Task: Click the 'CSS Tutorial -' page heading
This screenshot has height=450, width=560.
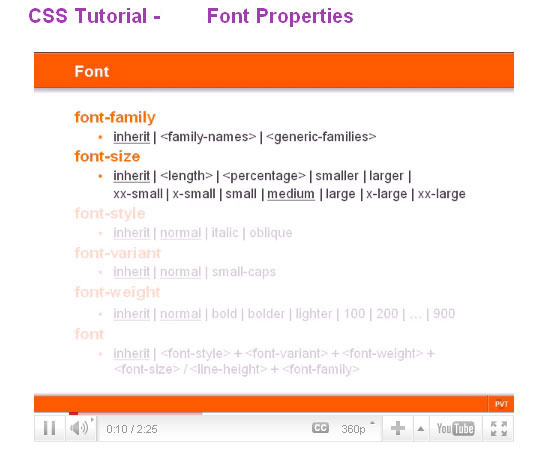Action: 94,16
